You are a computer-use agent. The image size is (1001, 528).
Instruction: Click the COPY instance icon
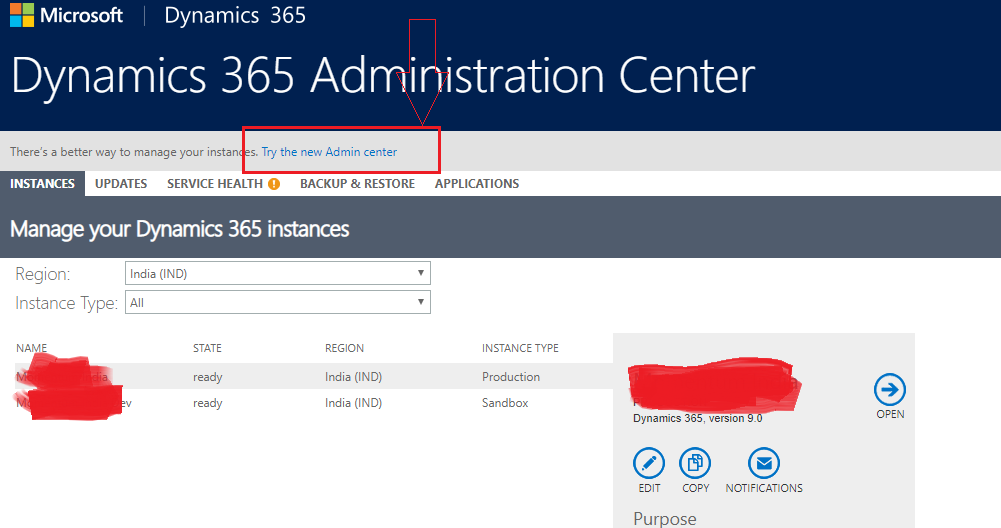tap(695, 463)
